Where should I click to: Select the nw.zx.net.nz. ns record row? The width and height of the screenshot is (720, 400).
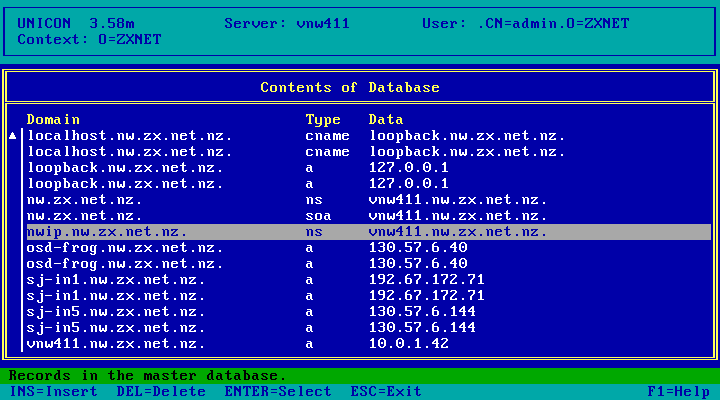point(369,200)
